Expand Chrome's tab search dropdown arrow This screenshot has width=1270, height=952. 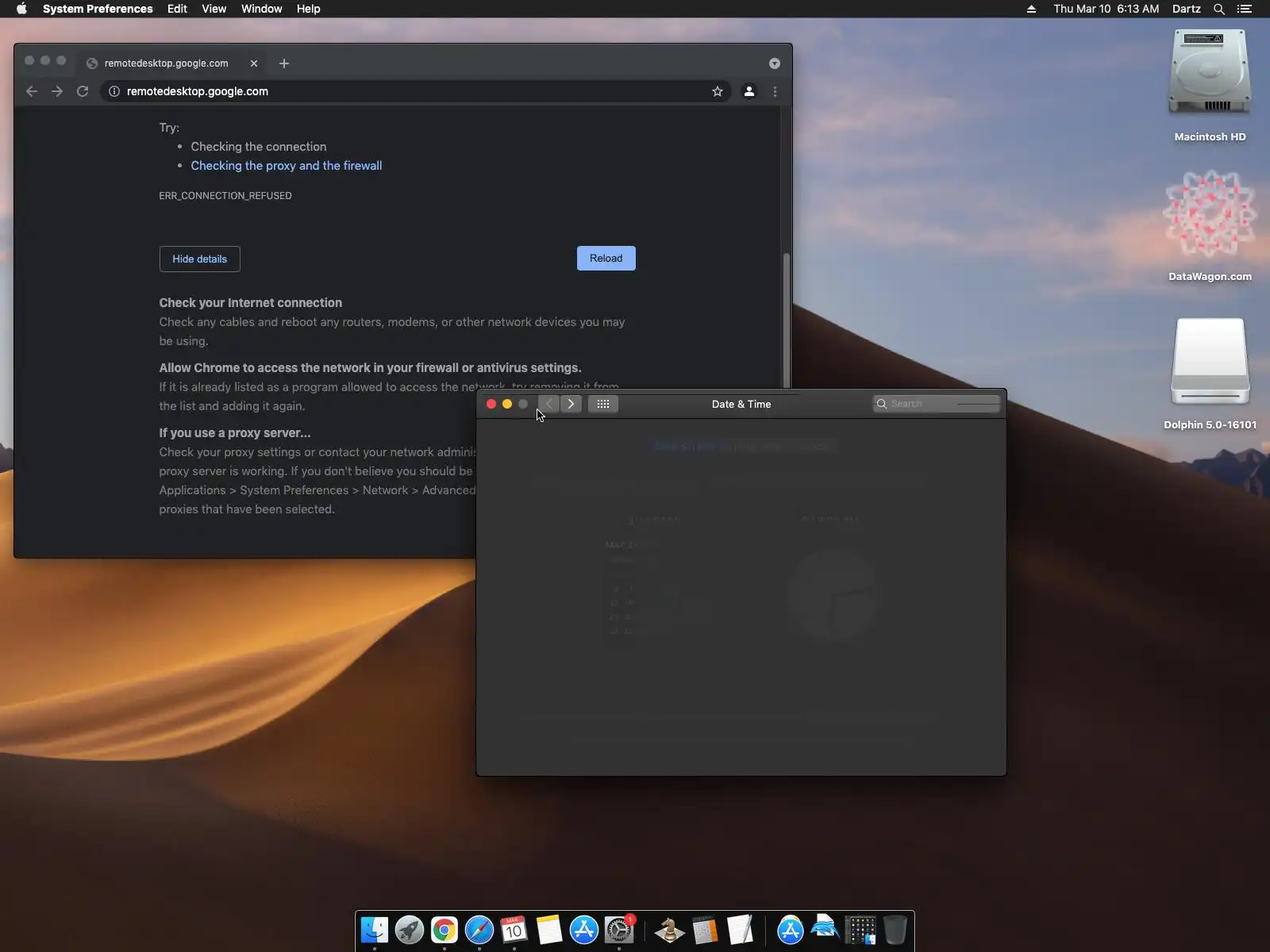(x=775, y=63)
